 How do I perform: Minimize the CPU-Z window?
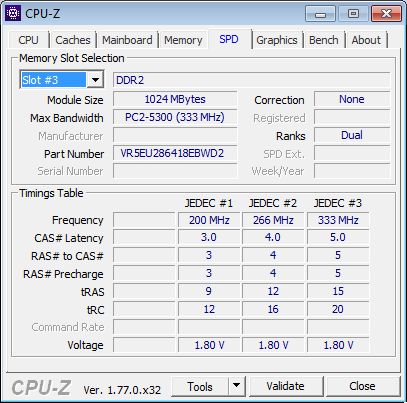(321, 14)
